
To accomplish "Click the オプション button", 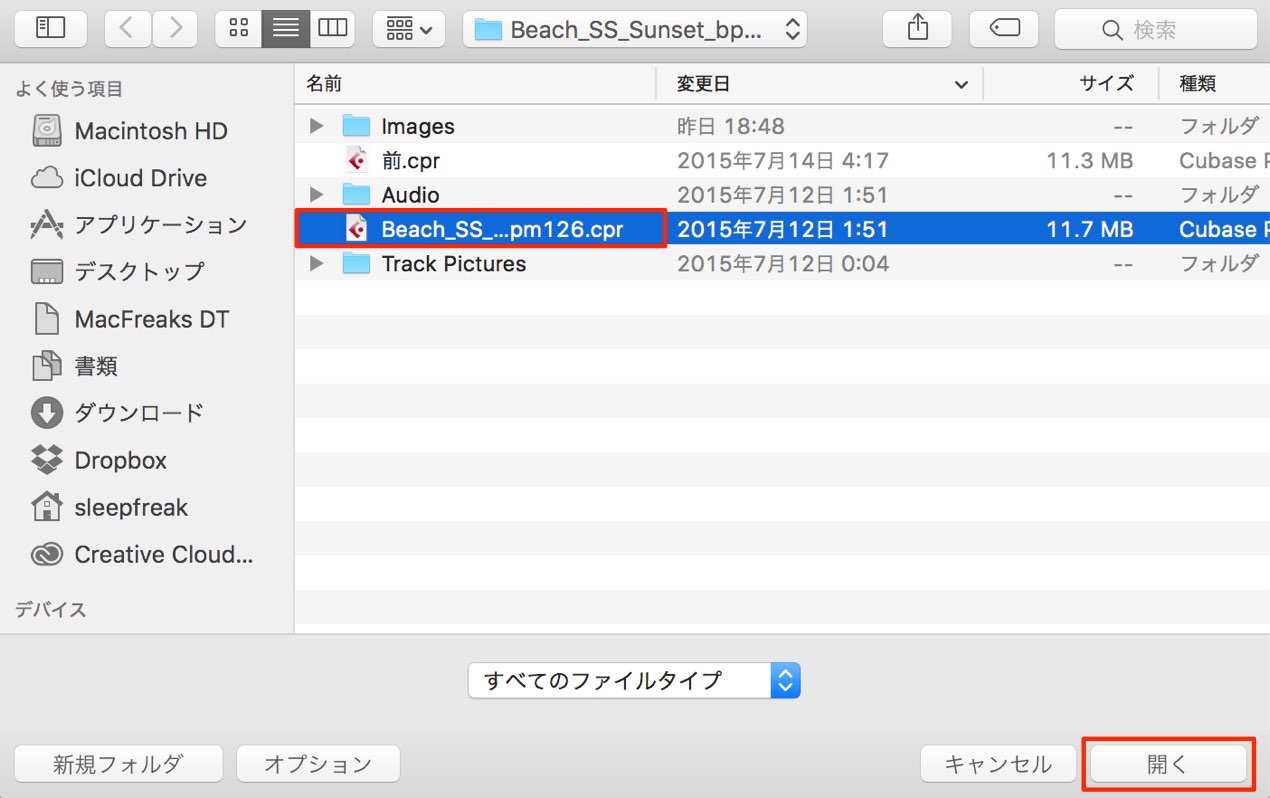I will (318, 764).
